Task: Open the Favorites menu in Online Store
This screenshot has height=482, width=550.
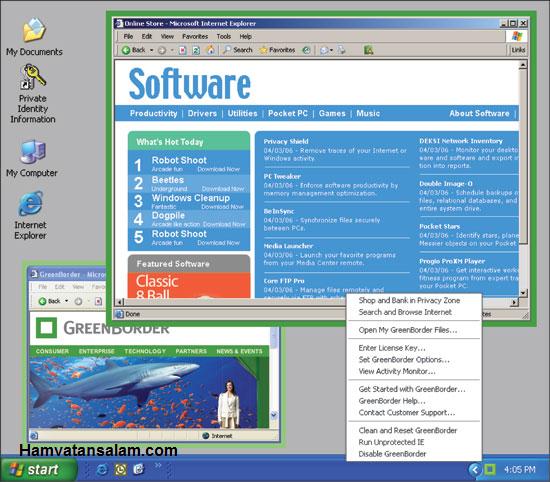Action: [x=195, y=36]
